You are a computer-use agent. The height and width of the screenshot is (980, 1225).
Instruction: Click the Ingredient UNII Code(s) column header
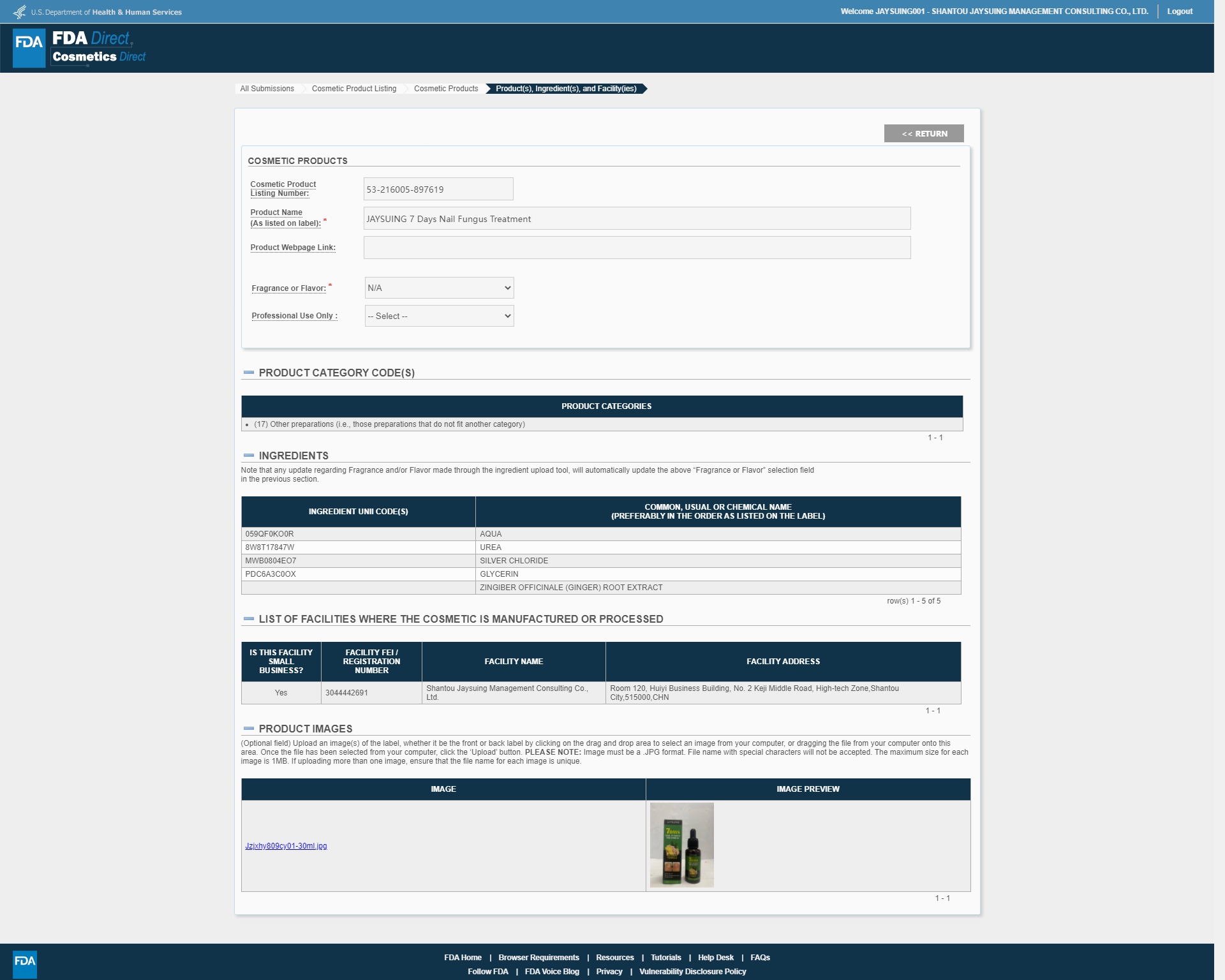point(359,512)
